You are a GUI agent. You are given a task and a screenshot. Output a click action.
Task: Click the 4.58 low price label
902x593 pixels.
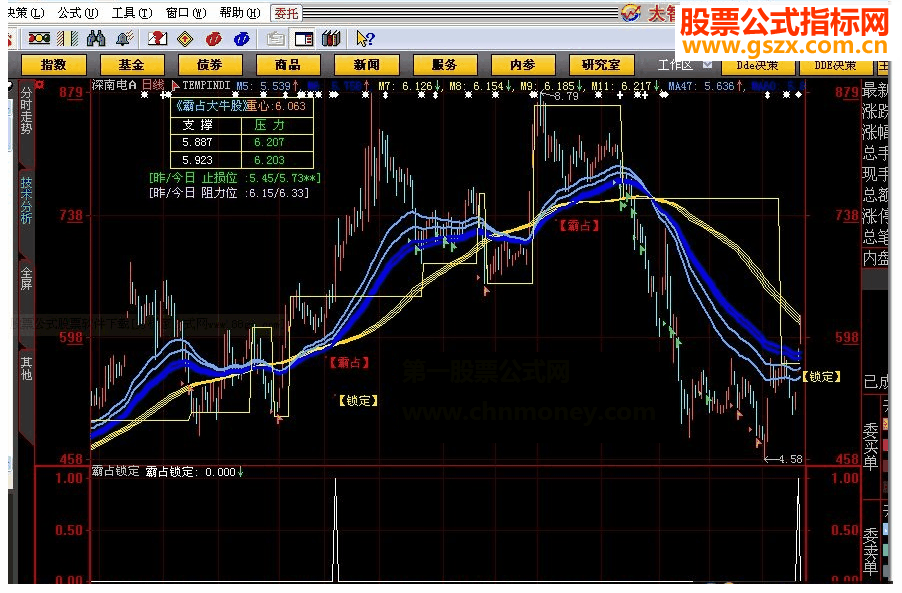click(790, 459)
